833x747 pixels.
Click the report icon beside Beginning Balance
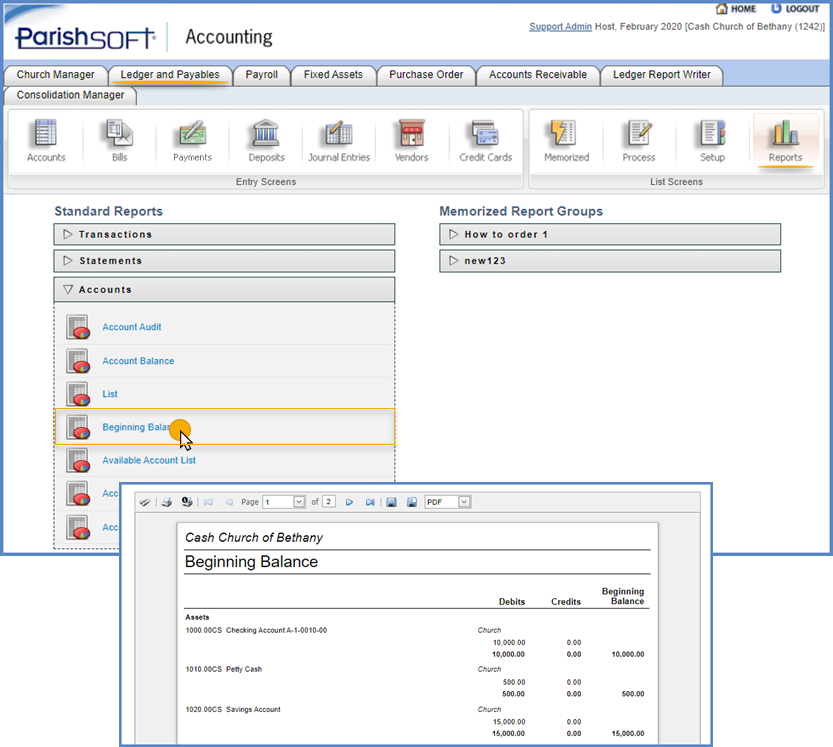pyautogui.click(x=78, y=427)
